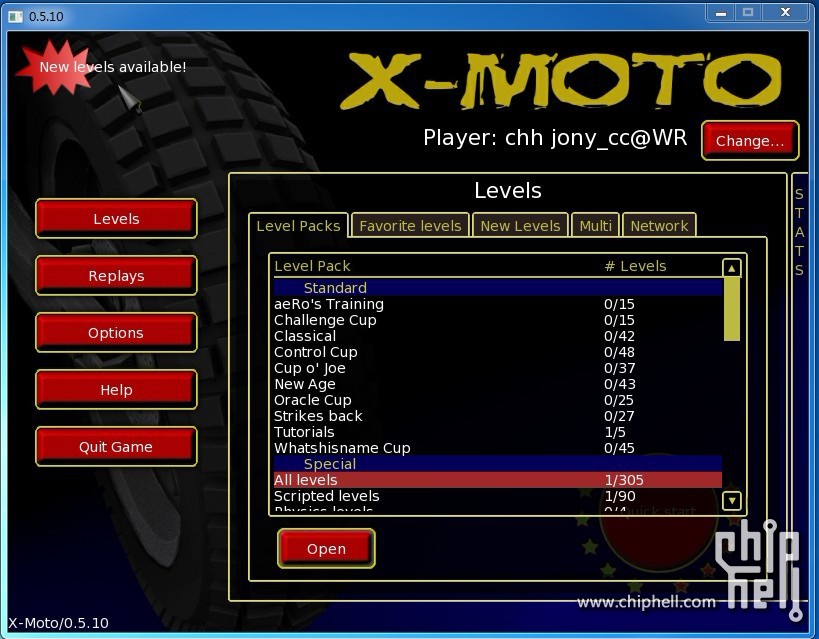Screen dimensions: 819x639
Task: Switch to the Multi tab
Action: pyautogui.click(x=595, y=226)
